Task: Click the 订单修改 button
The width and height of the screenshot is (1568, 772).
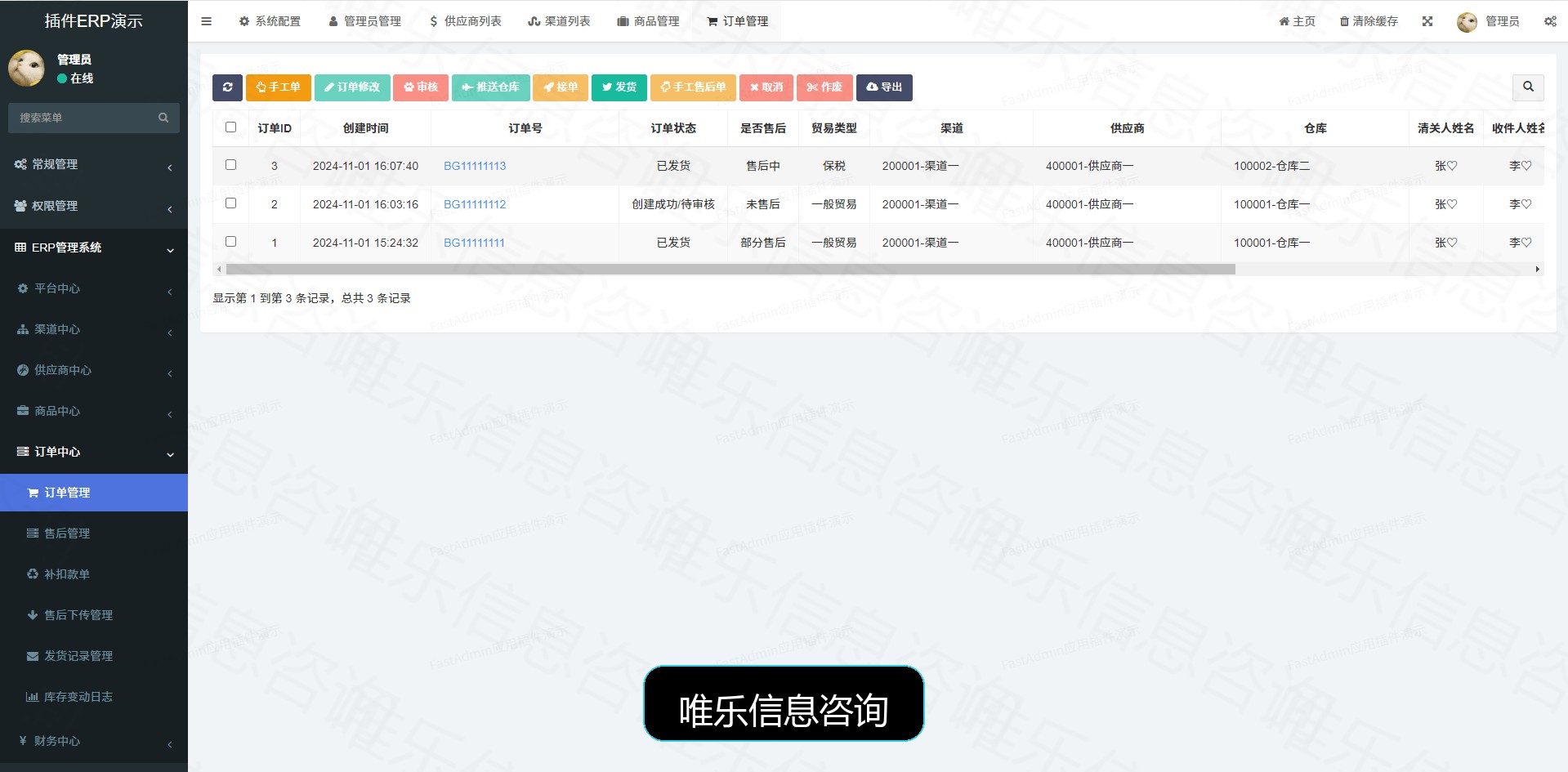Action: click(x=352, y=87)
